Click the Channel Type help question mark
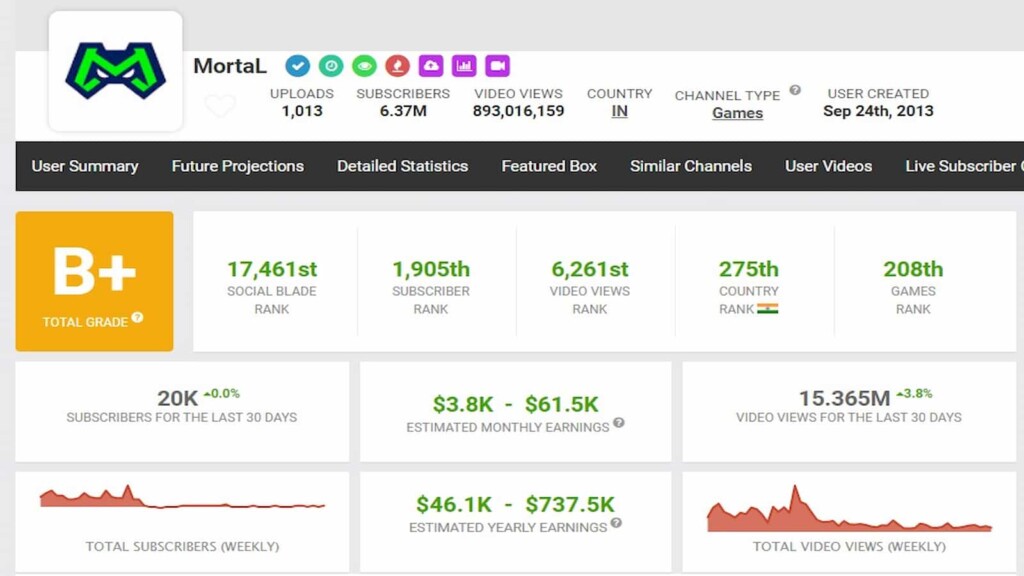The image size is (1024, 576). pyautogui.click(x=795, y=90)
